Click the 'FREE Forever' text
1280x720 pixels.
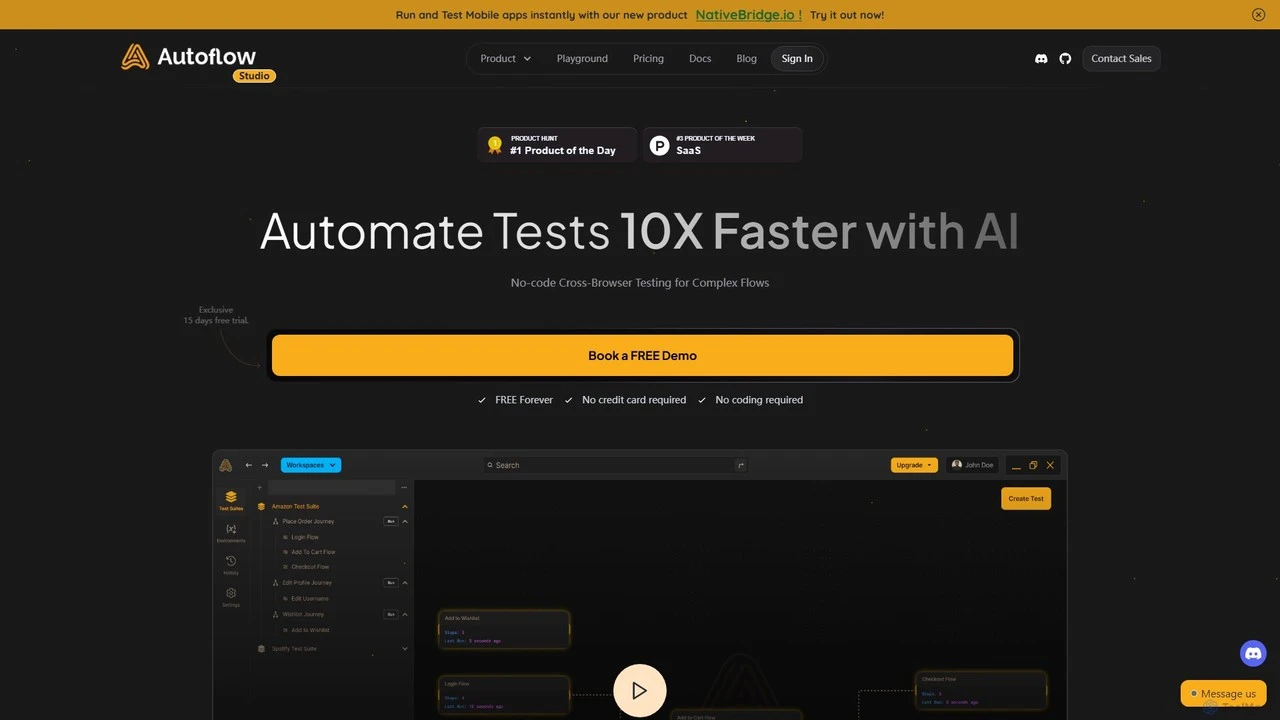(524, 400)
